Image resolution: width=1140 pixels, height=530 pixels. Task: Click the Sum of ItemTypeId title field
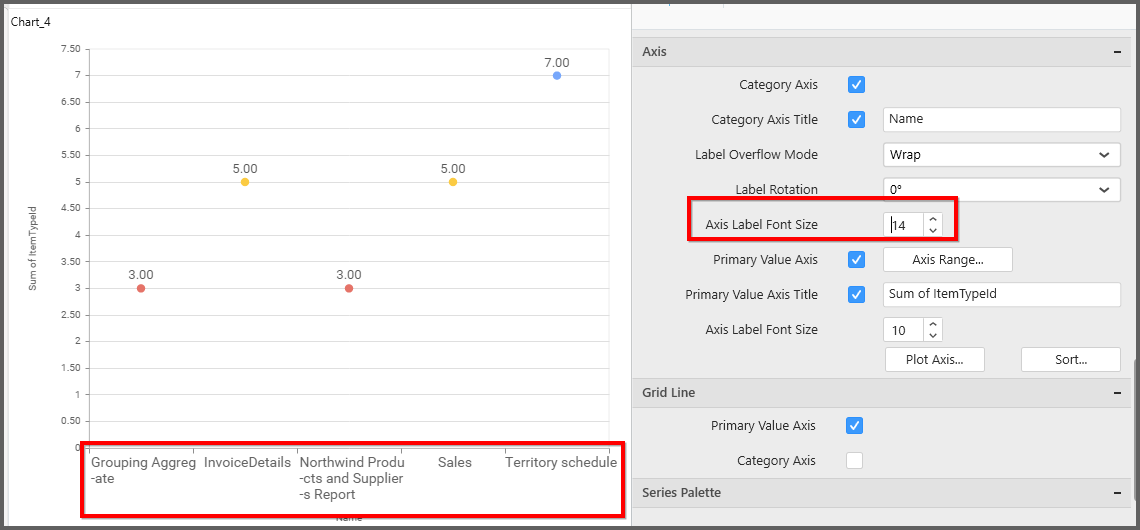[1001, 295]
